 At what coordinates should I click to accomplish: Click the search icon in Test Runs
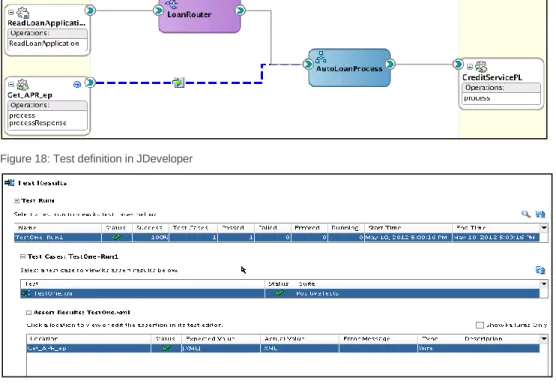pos(526,214)
